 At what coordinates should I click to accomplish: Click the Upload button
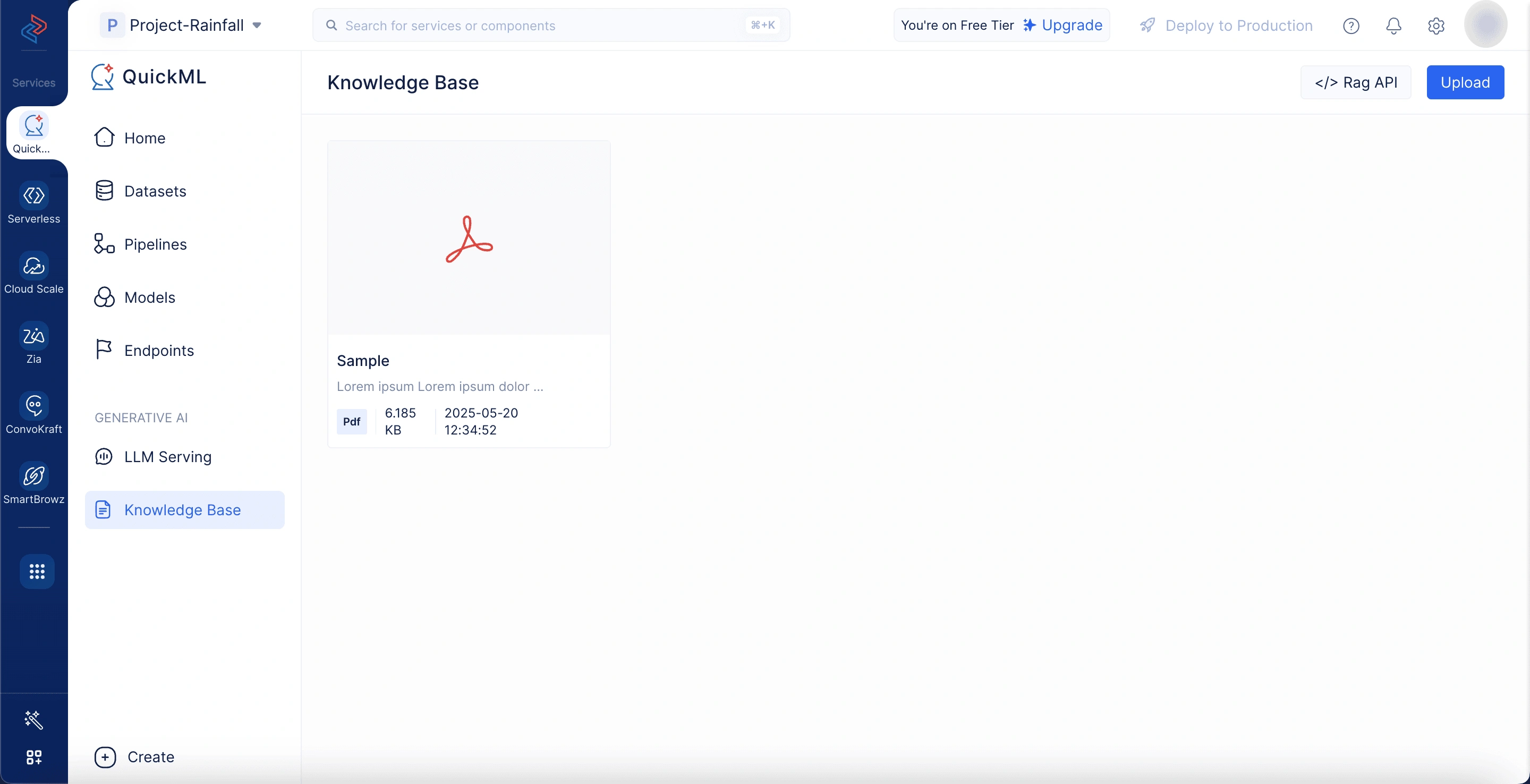(x=1465, y=82)
